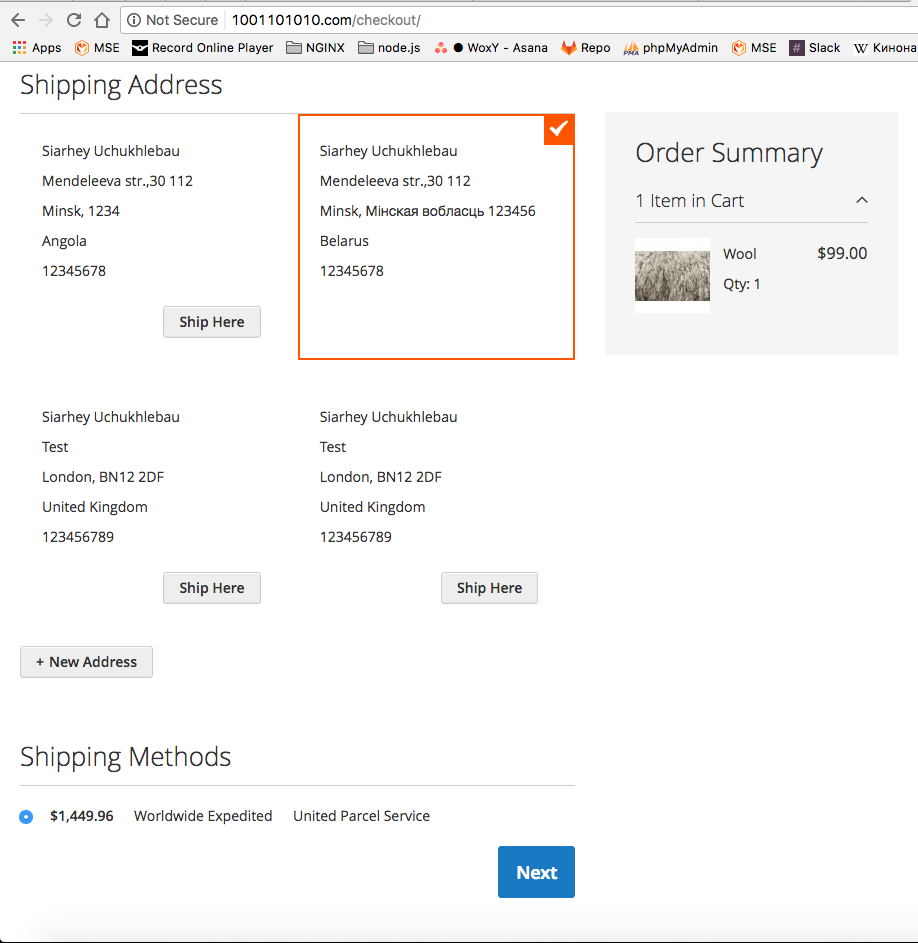
Task: Select the Worldwide Expedited shipping radio button
Action: (x=26, y=817)
